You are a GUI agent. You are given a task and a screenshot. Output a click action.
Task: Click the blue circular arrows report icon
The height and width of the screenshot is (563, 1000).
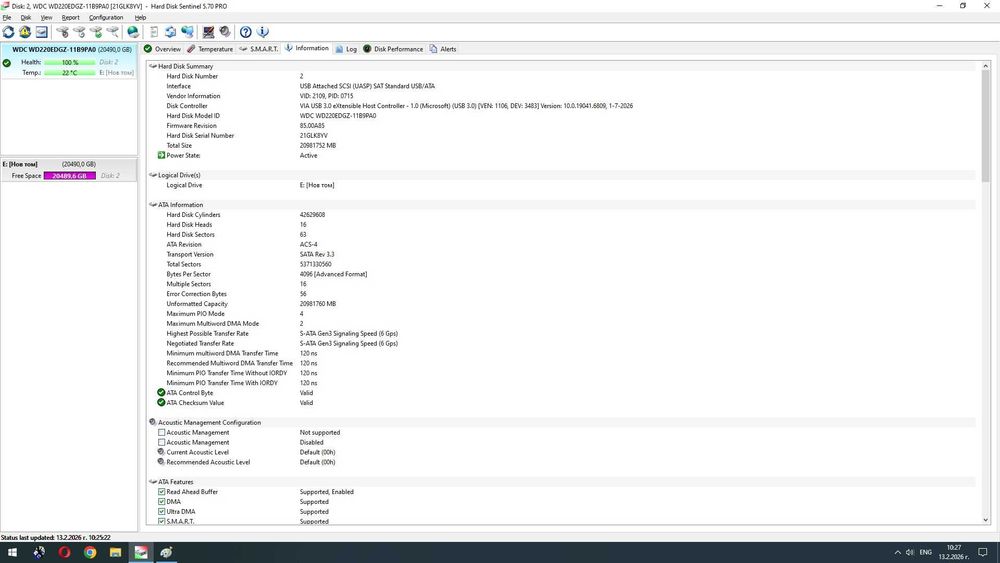pyautogui.click(x=170, y=32)
